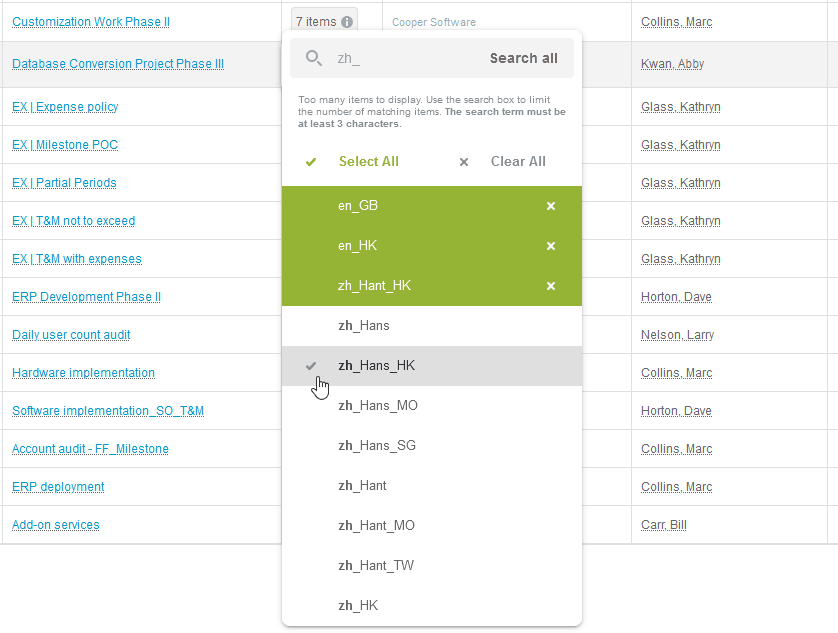Choose the zh_Hant_TW option
Viewport: 838px width, 633px height.
(x=432, y=566)
